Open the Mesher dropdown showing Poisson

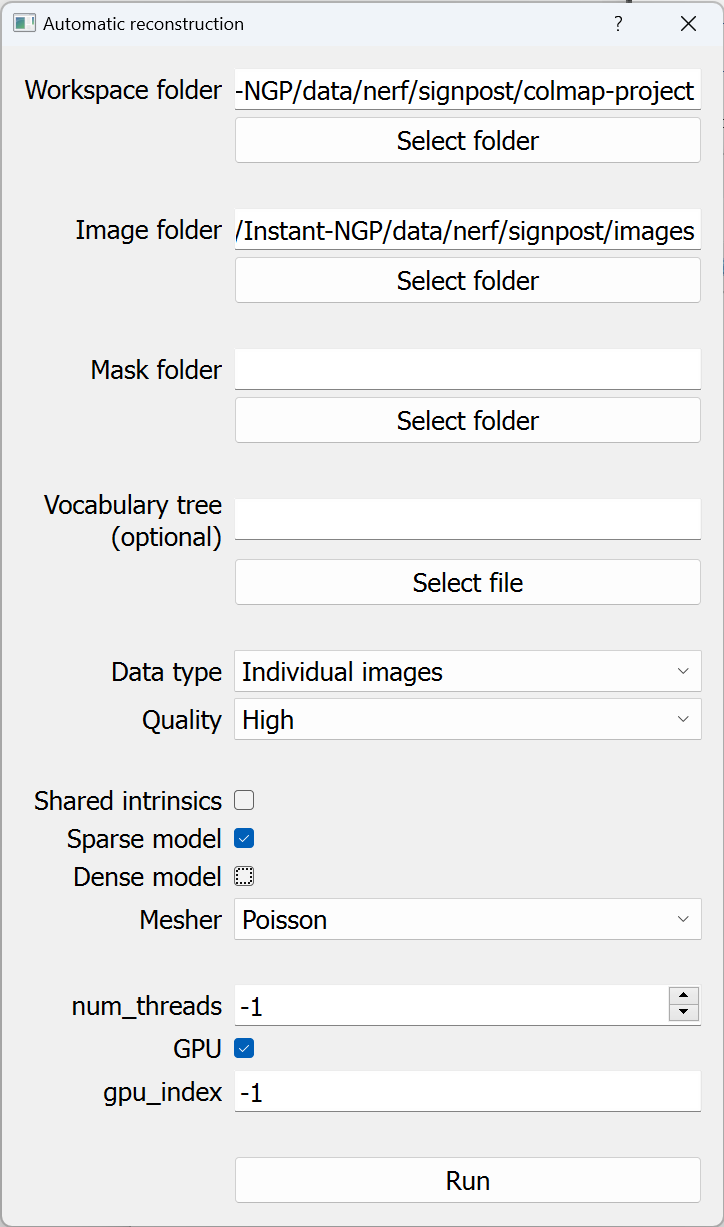467,919
